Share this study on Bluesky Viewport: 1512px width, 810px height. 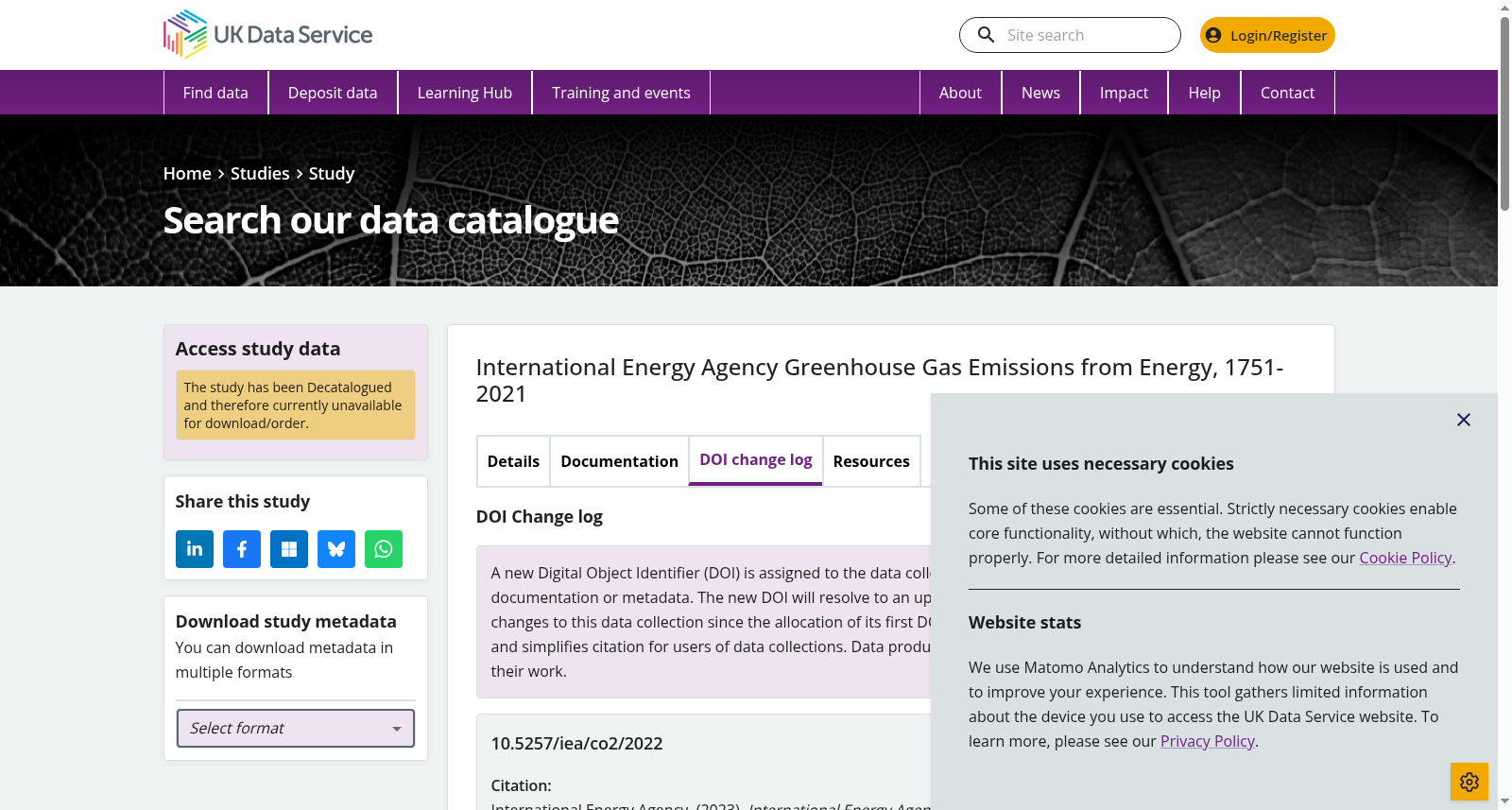336,549
